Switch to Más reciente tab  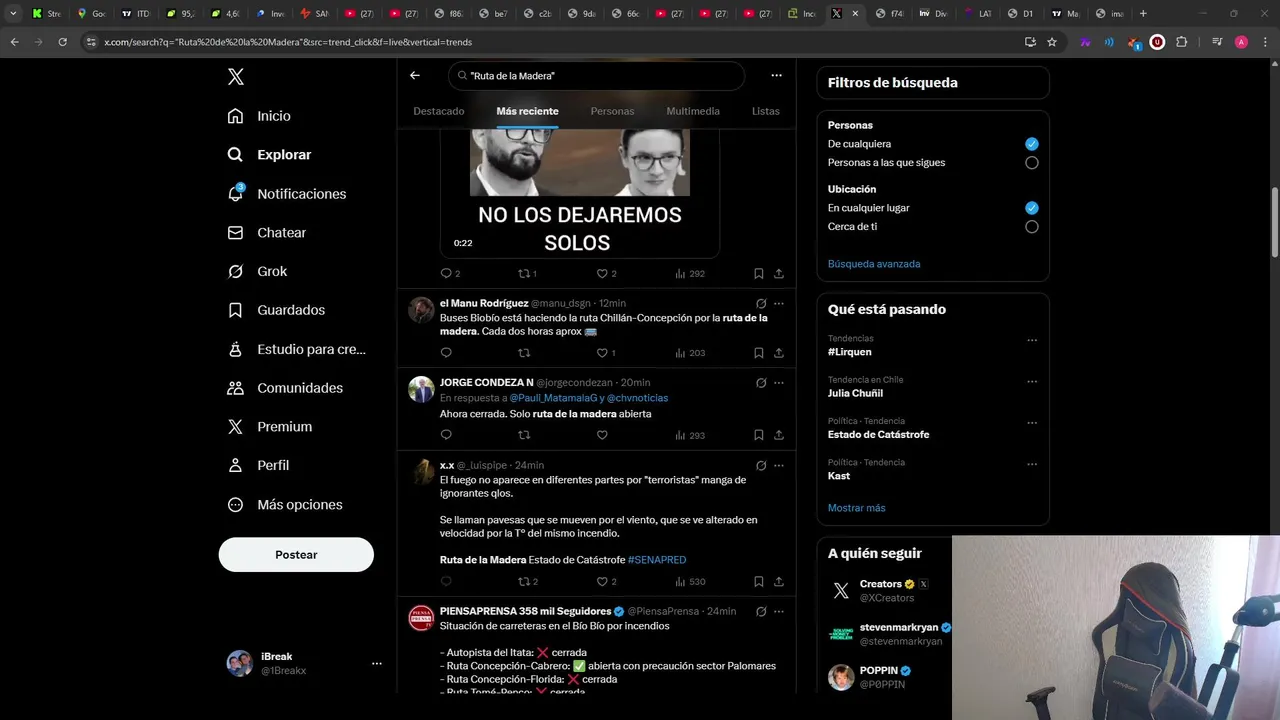[x=527, y=111]
